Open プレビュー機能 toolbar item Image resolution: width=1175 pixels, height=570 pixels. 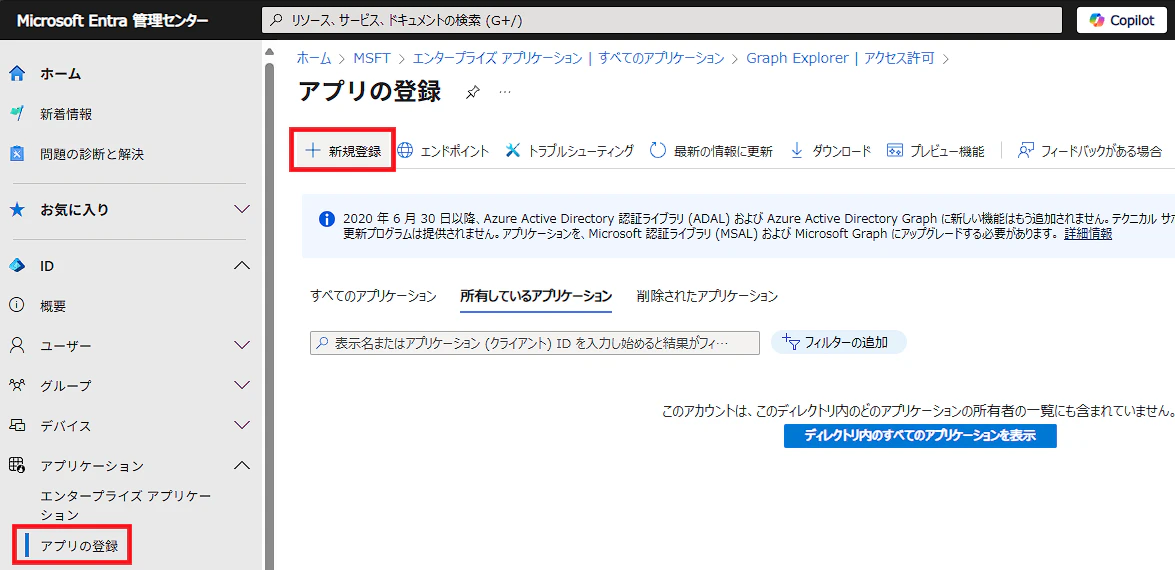pos(935,151)
